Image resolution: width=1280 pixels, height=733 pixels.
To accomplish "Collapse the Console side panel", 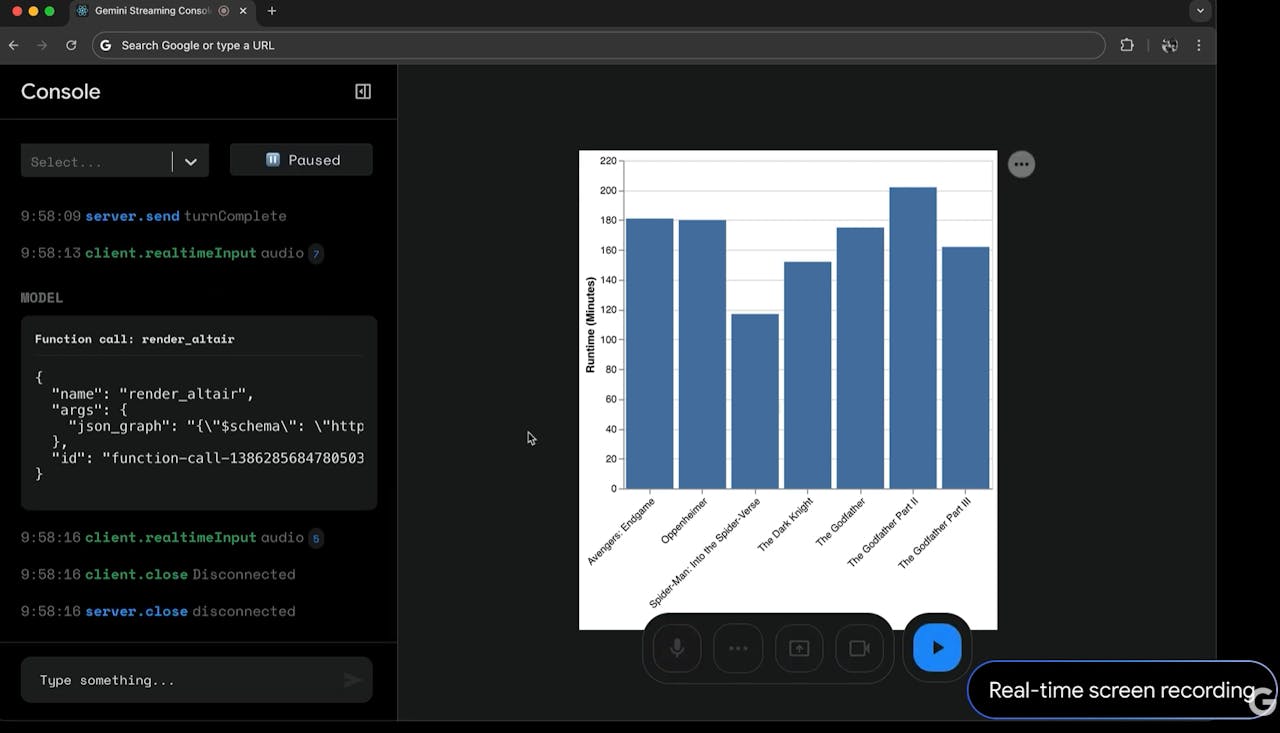I will 363,92.
